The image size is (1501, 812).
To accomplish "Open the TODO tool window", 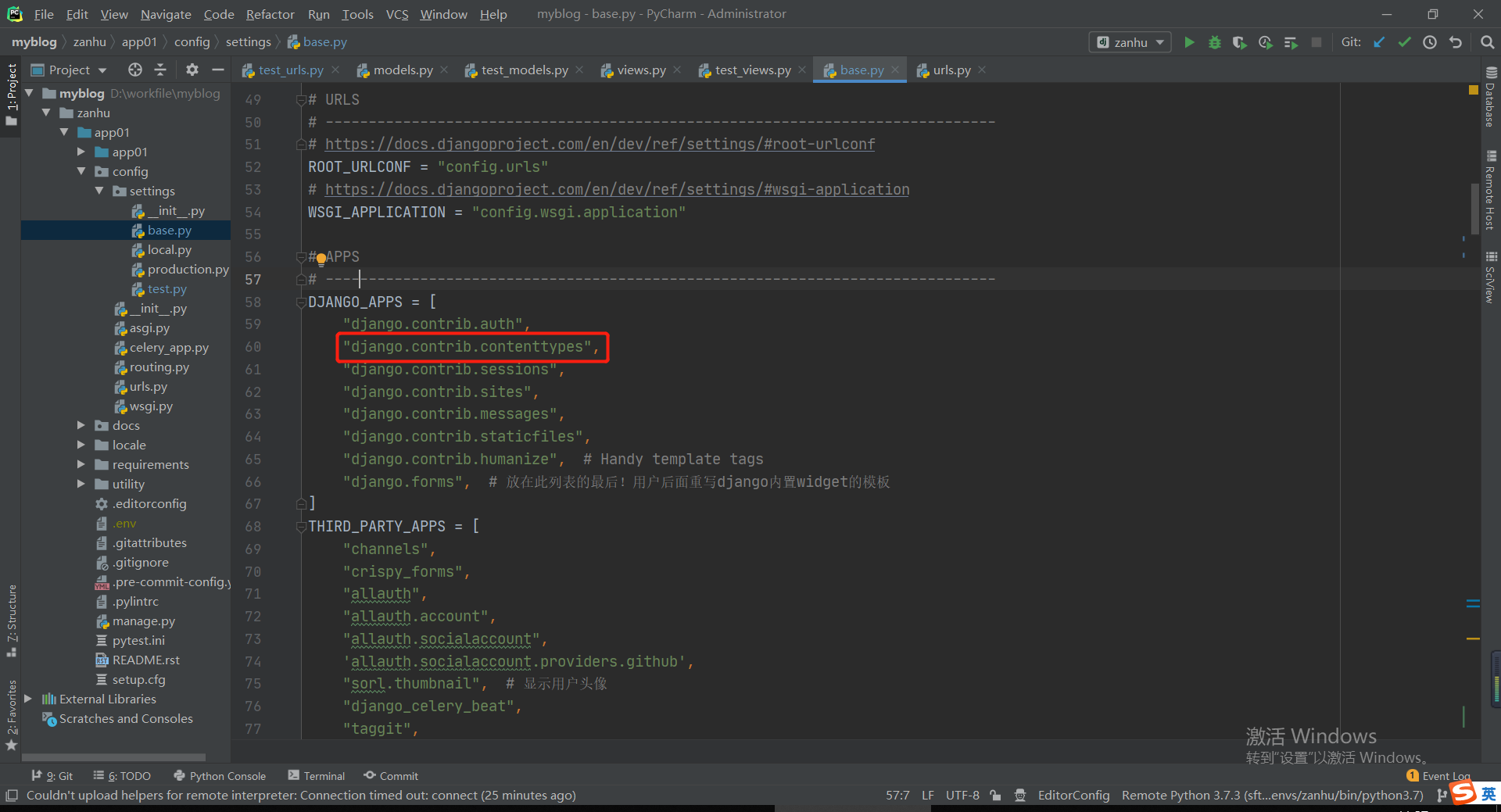I will (x=122, y=776).
